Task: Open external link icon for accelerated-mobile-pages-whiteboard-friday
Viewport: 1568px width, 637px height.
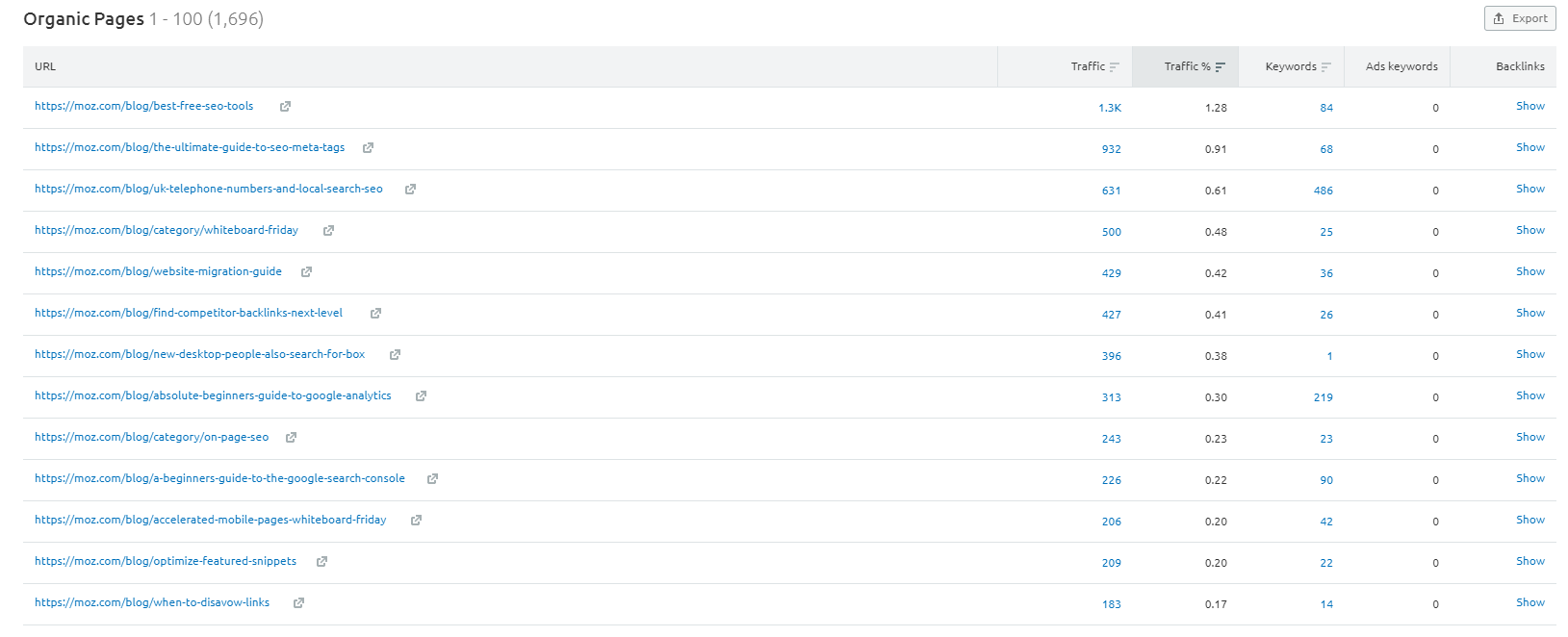Action: coord(416,521)
